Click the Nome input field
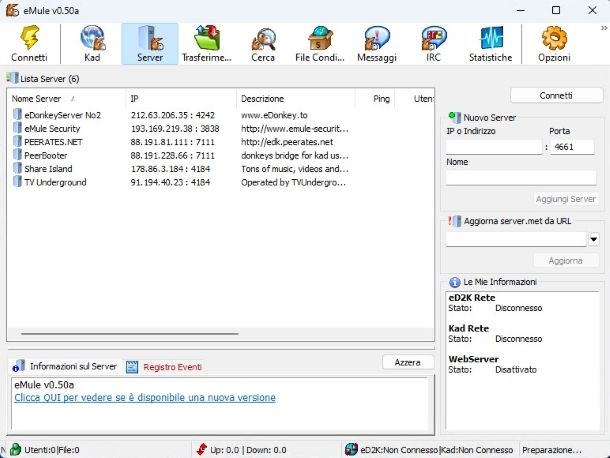 pyautogui.click(x=521, y=177)
